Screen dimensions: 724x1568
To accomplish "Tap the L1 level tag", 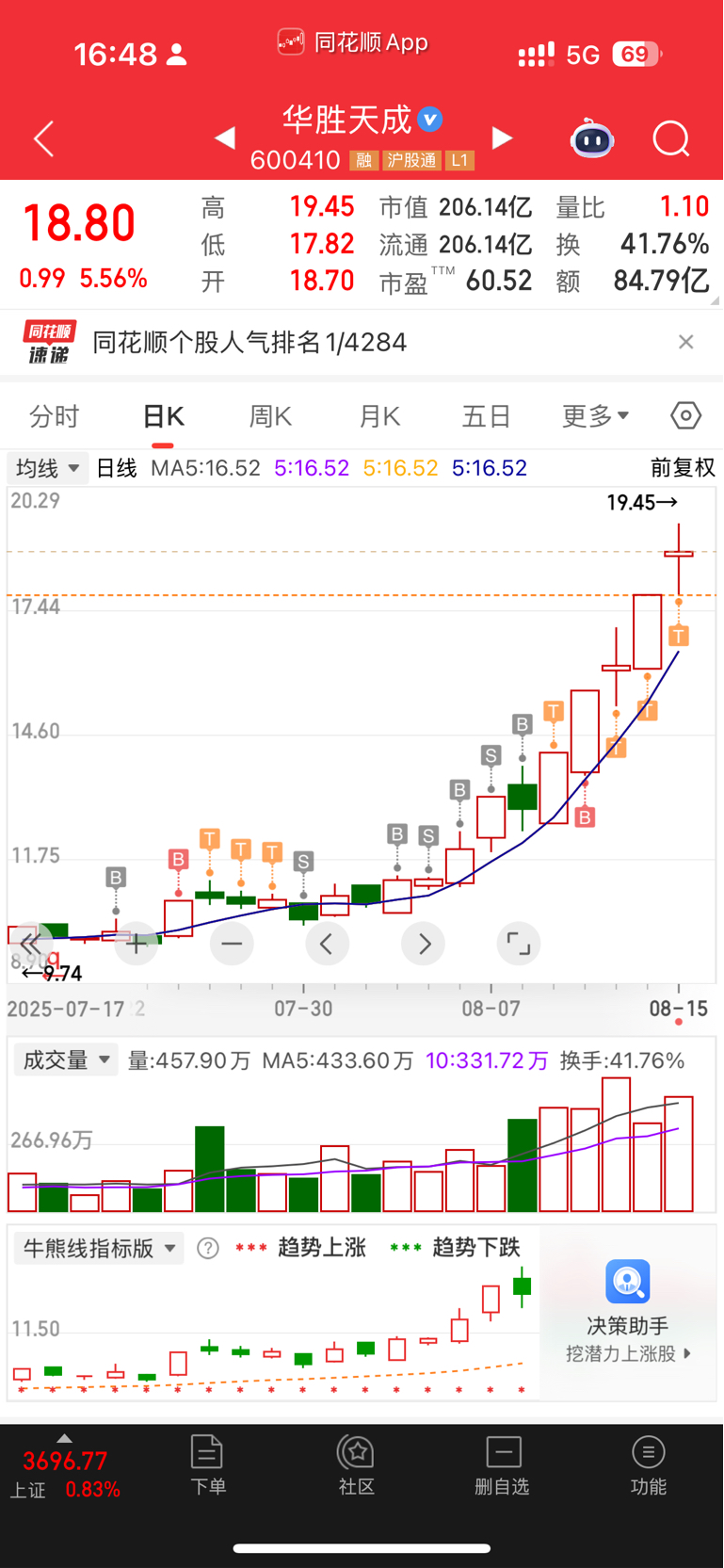I will [x=459, y=160].
